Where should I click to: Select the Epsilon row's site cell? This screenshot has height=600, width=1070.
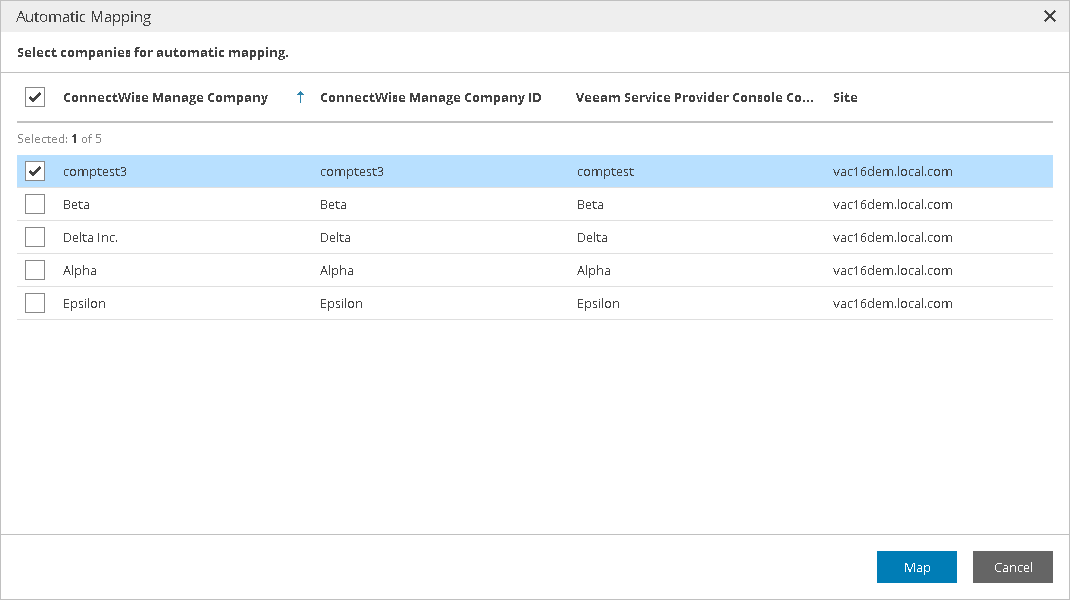pyautogui.click(x=892, y=303)
